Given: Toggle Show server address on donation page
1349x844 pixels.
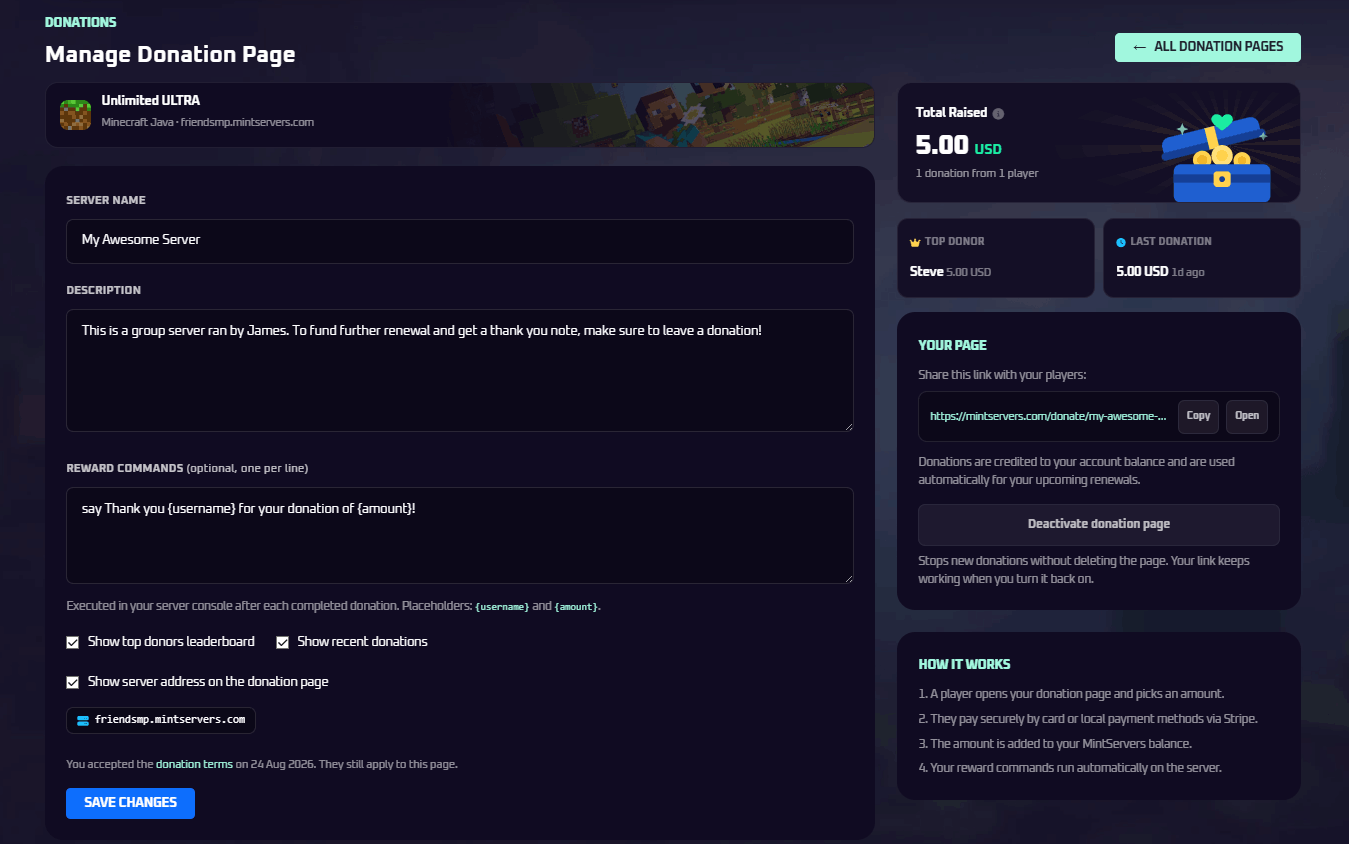Looking at the screenshot, I should coord(72,682).
